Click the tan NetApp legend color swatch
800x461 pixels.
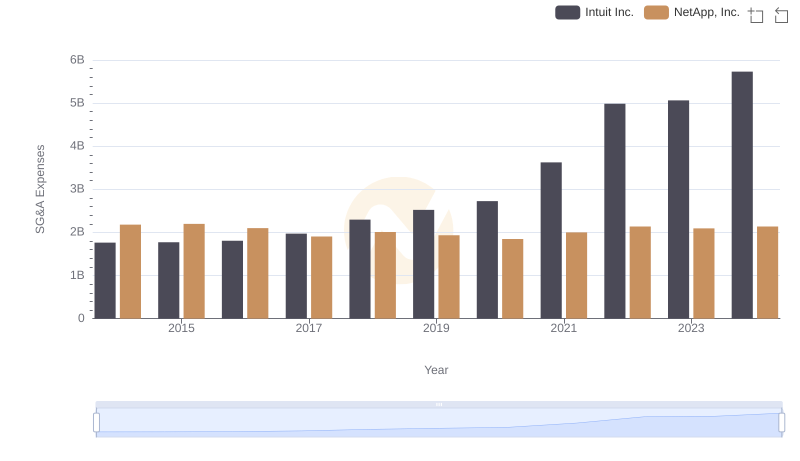[656, 12]
